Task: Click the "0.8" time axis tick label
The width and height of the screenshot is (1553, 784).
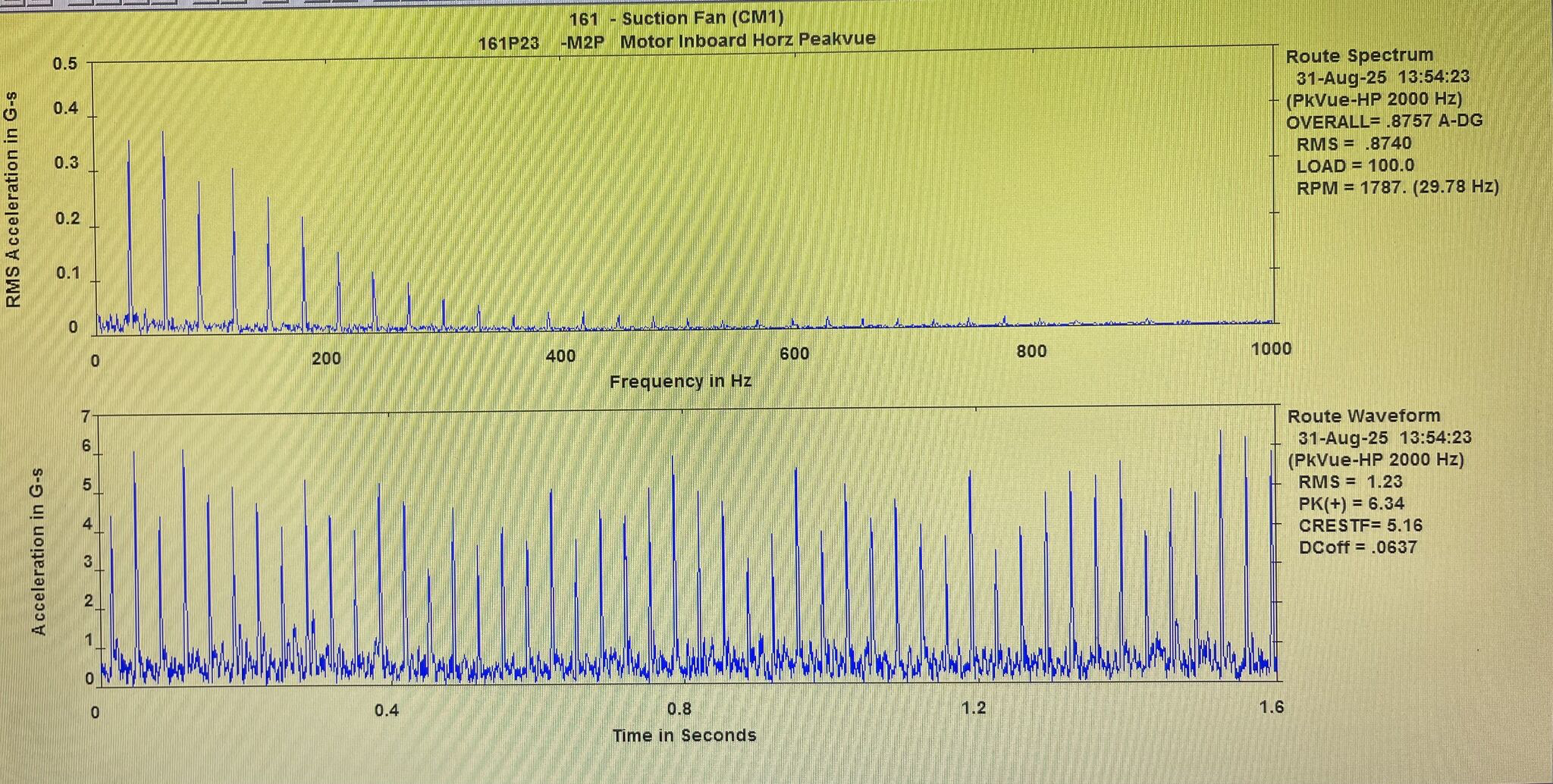Action: pos(679,708)
